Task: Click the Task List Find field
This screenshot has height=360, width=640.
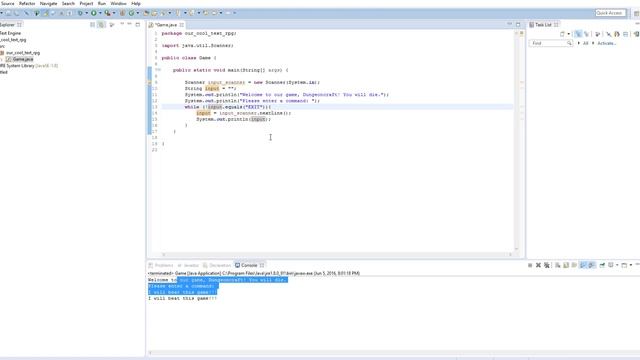Action: 550,43
